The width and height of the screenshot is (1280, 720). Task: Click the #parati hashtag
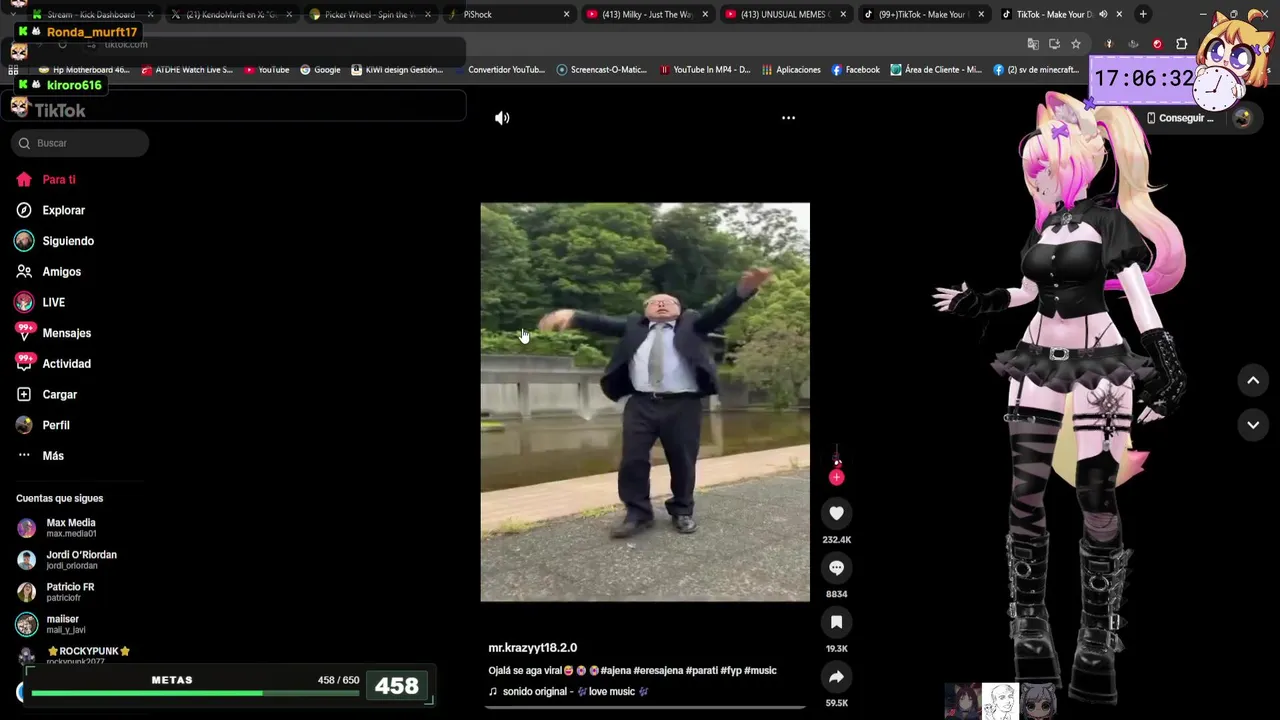click(x=702, y=671)
